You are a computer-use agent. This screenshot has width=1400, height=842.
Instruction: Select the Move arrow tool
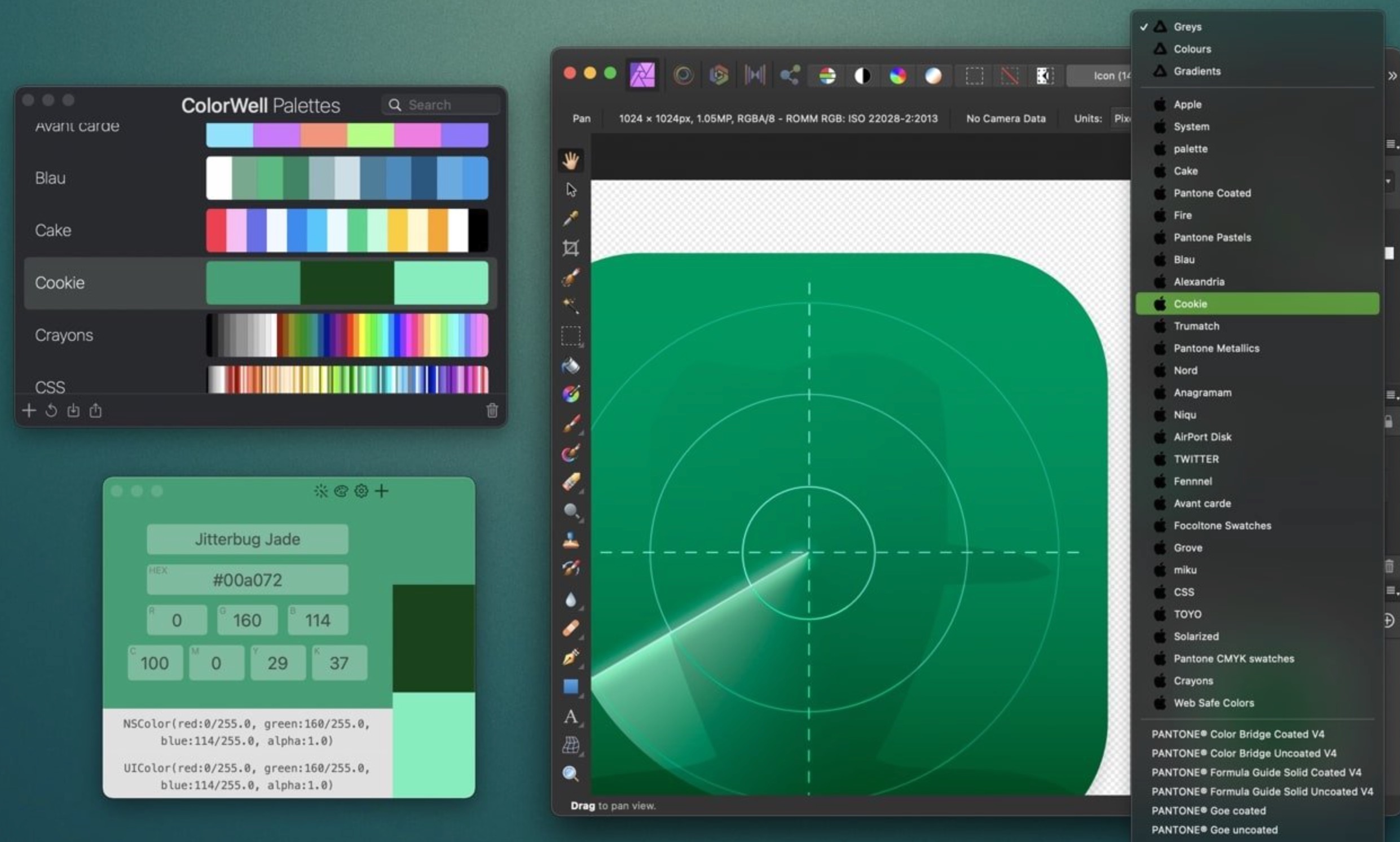570,190
